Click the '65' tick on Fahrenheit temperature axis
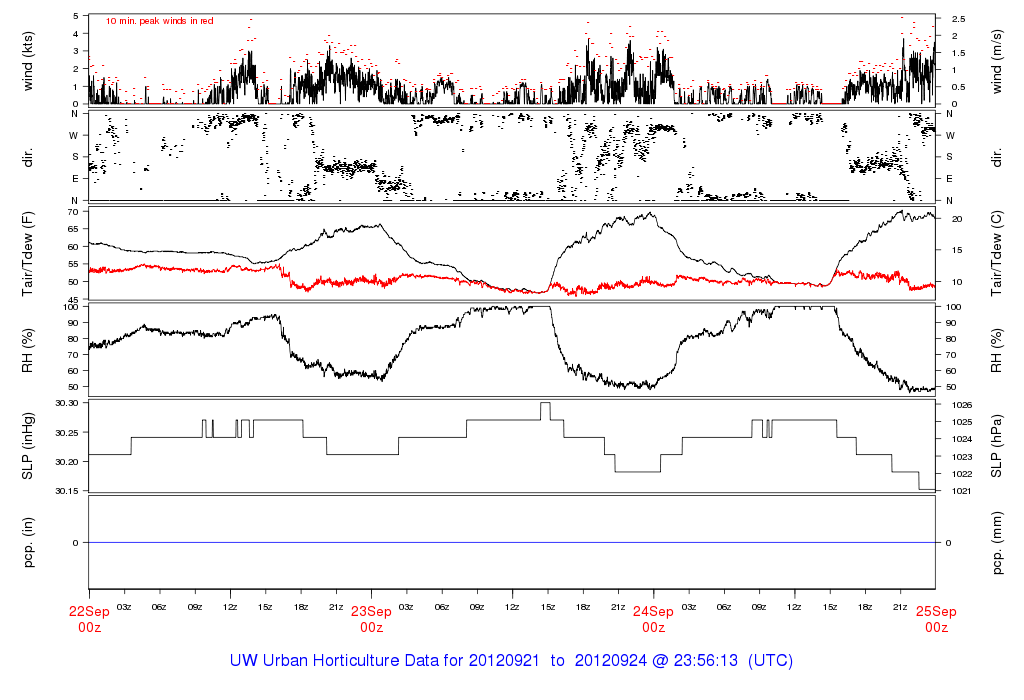The width and height of the screenshot is (1024, 700). (x=73, y=229)
